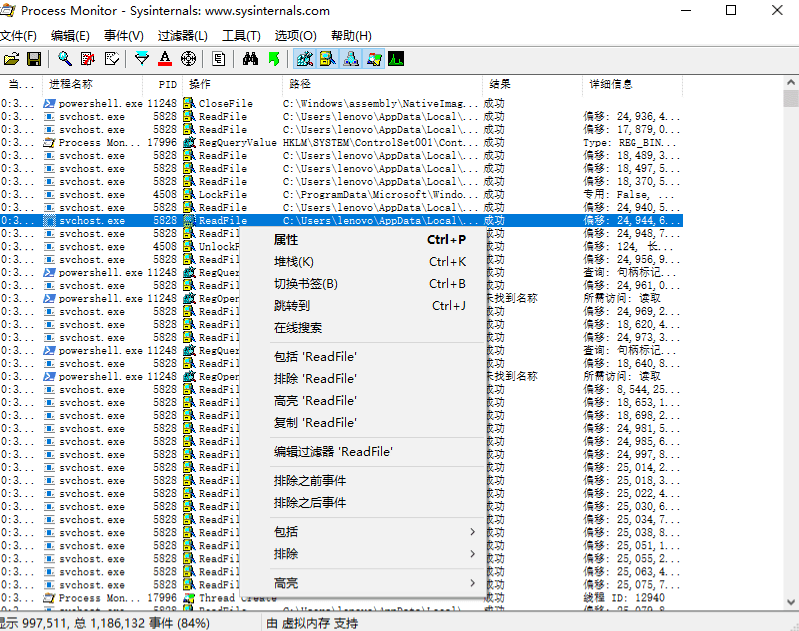Click the vertical scrollbar thumb
Image resolution: width=799 pixels, height=631 pixels.
pos(791,98)
